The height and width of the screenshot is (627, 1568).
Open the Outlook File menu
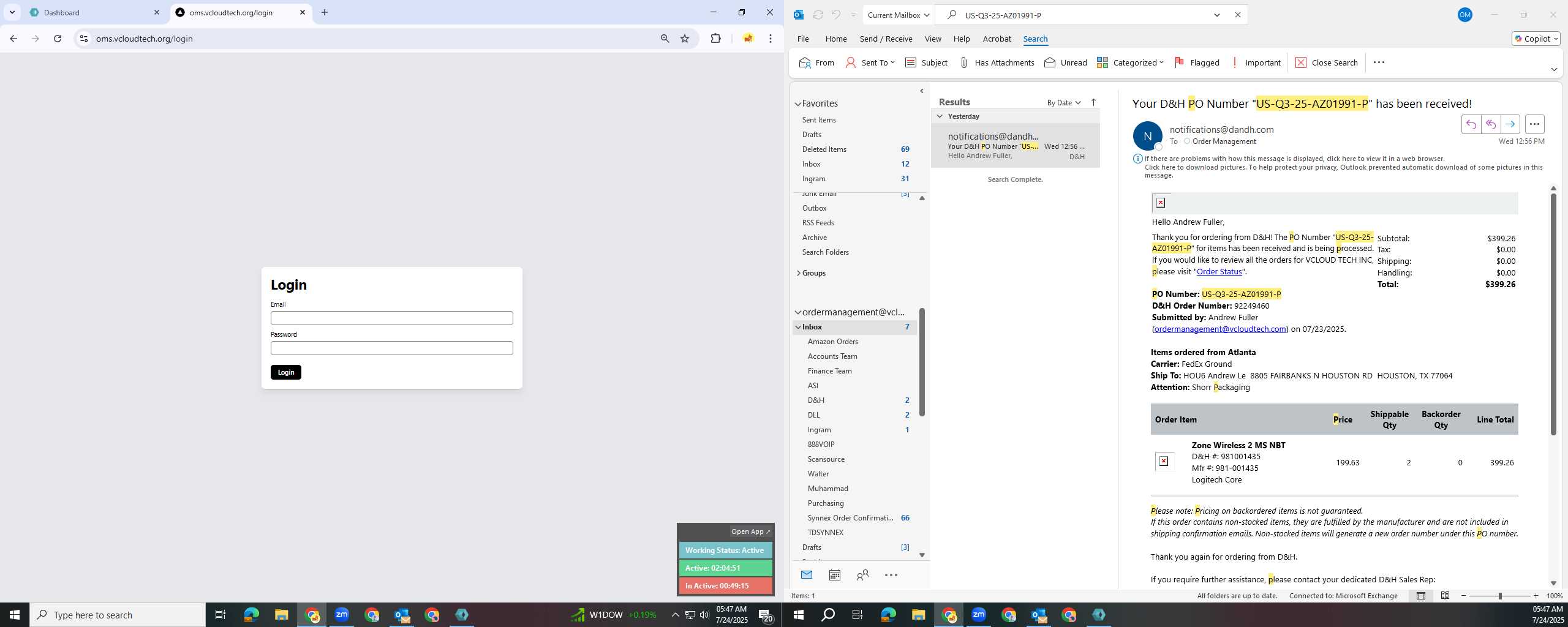(x=803, y=39)
